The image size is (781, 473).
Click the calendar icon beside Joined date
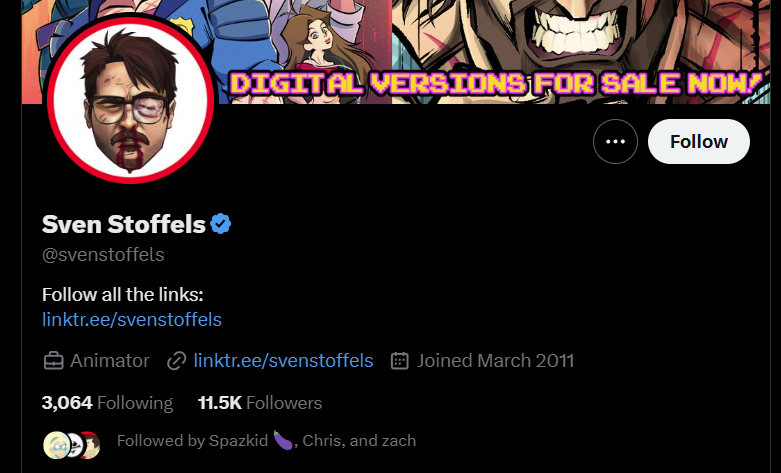399,360
